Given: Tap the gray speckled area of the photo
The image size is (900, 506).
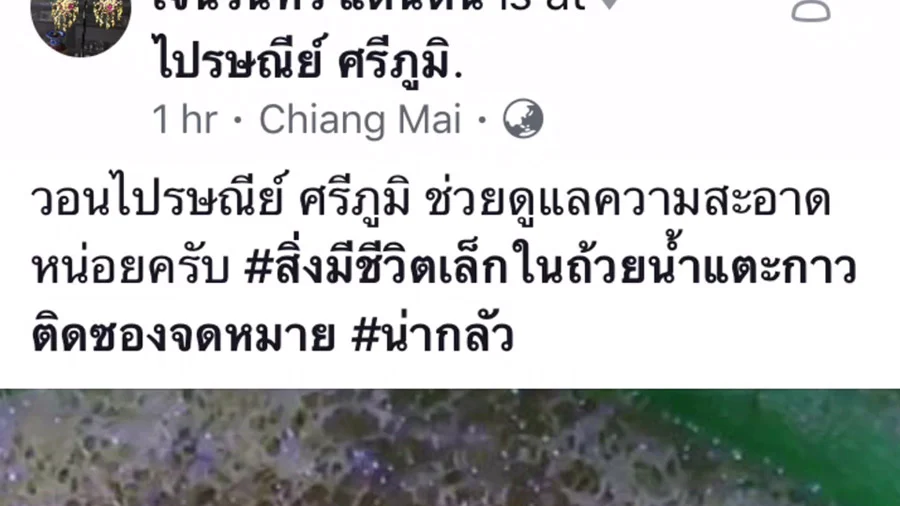Looking at the screenshot, I should coord(287,447).
